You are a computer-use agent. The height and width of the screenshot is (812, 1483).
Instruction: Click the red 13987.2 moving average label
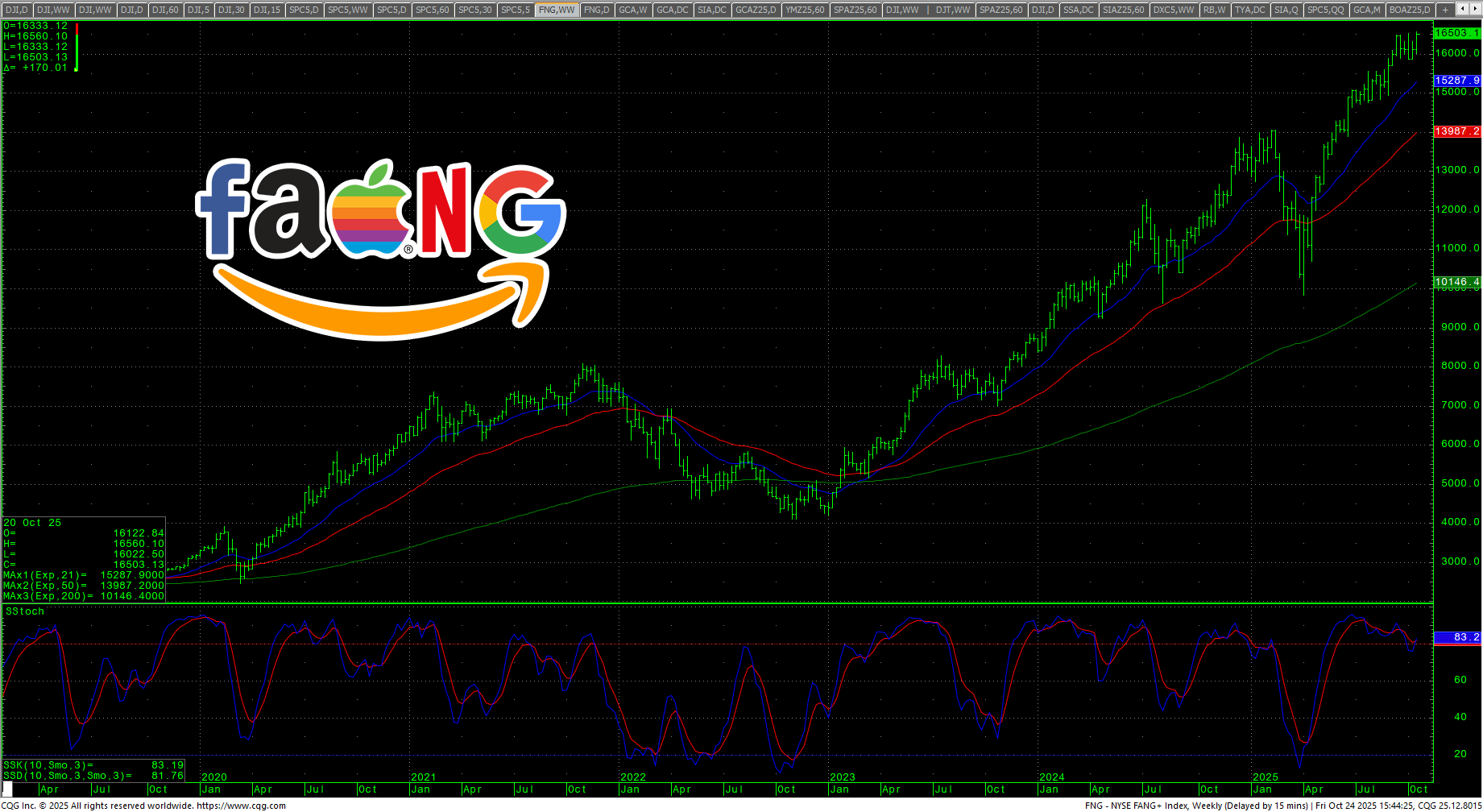pyautogui.click(x=1456, y=131)
